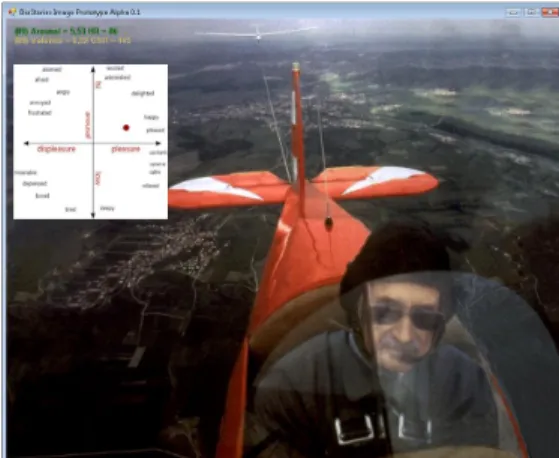The width and height of the screenshot is (559, 458).
Task: Minimize the prototype window
Action: (x=513, y=12)
